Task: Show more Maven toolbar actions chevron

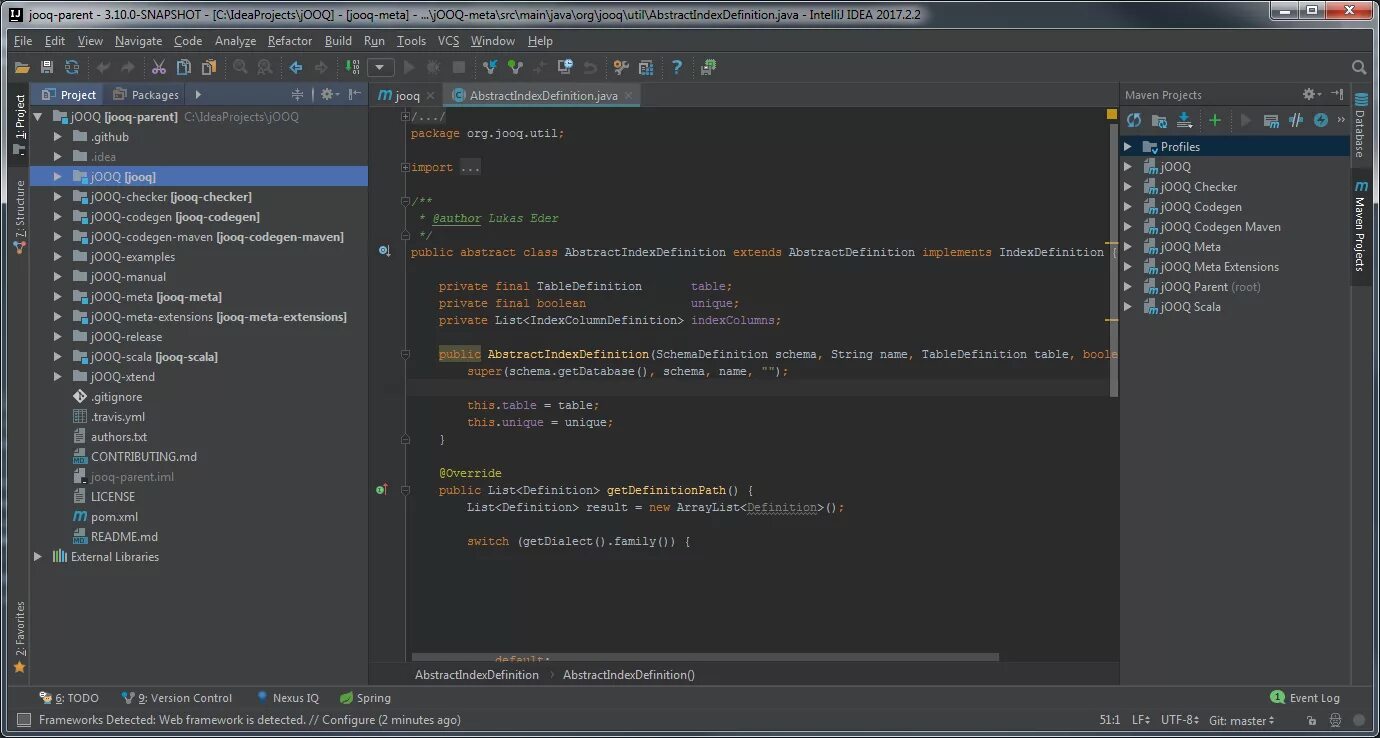Action: [1342, 120]
